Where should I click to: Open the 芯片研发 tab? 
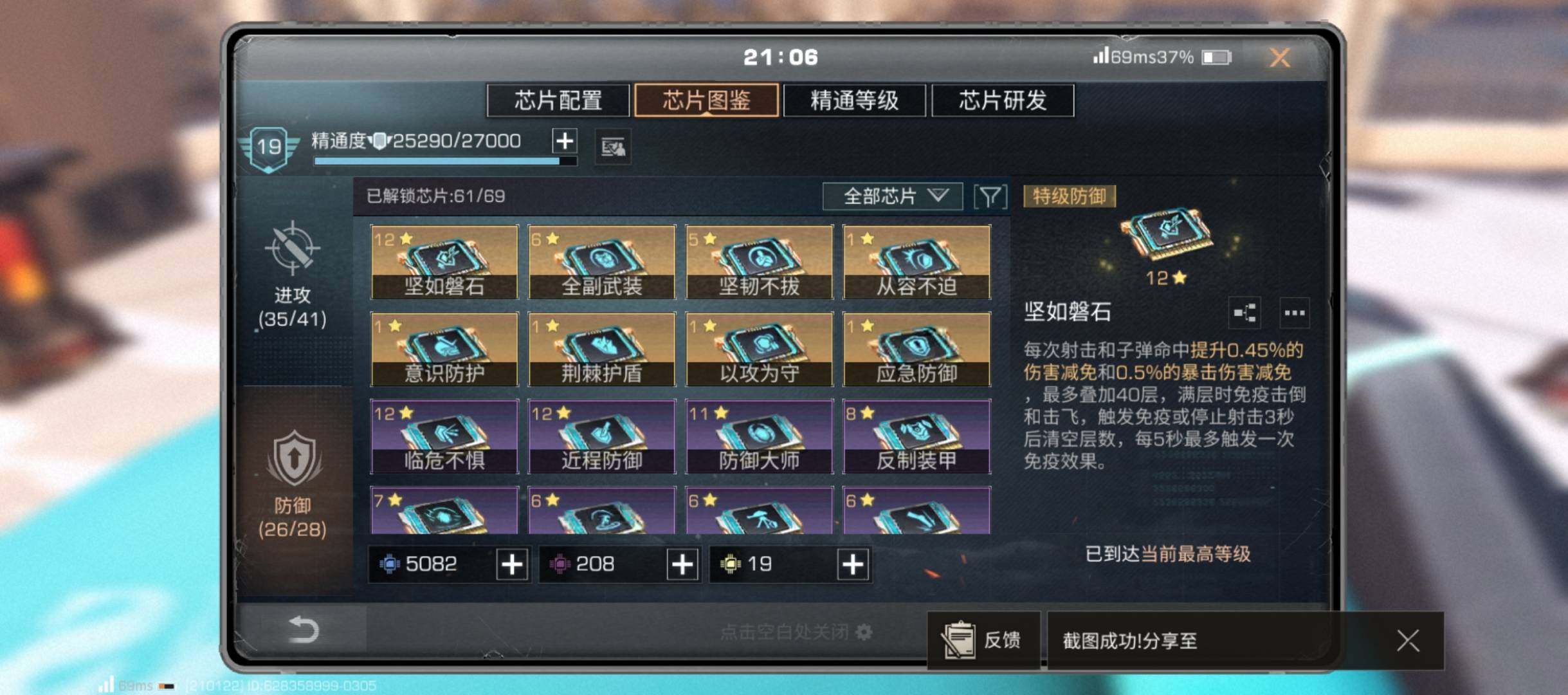click(1003, 100)
